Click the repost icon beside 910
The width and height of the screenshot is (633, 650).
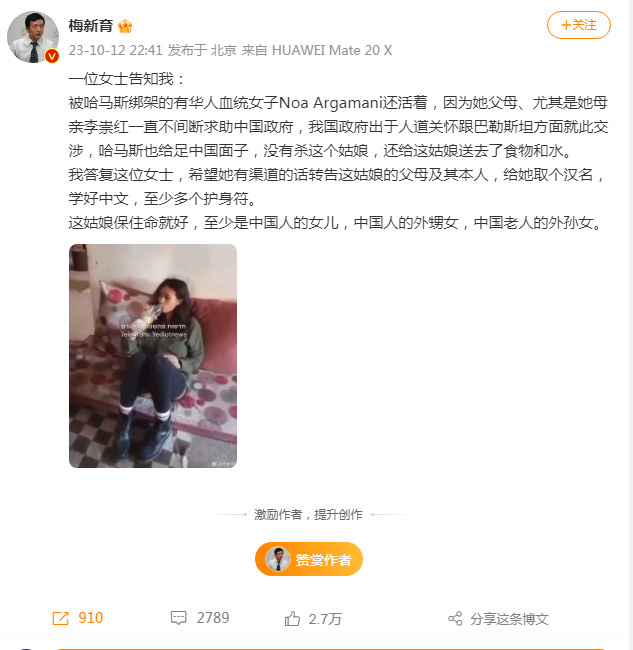(61, 618)
